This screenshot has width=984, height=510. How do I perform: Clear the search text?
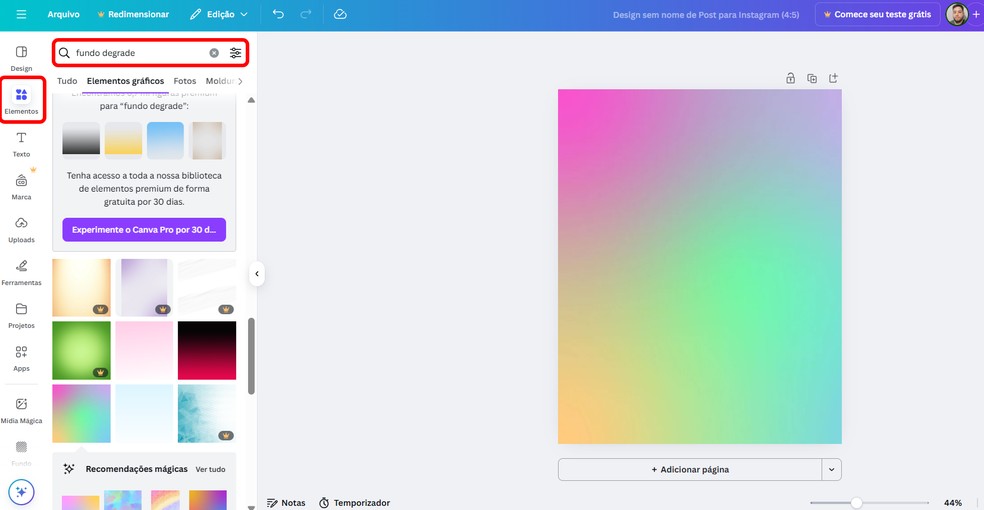point(214,53)
